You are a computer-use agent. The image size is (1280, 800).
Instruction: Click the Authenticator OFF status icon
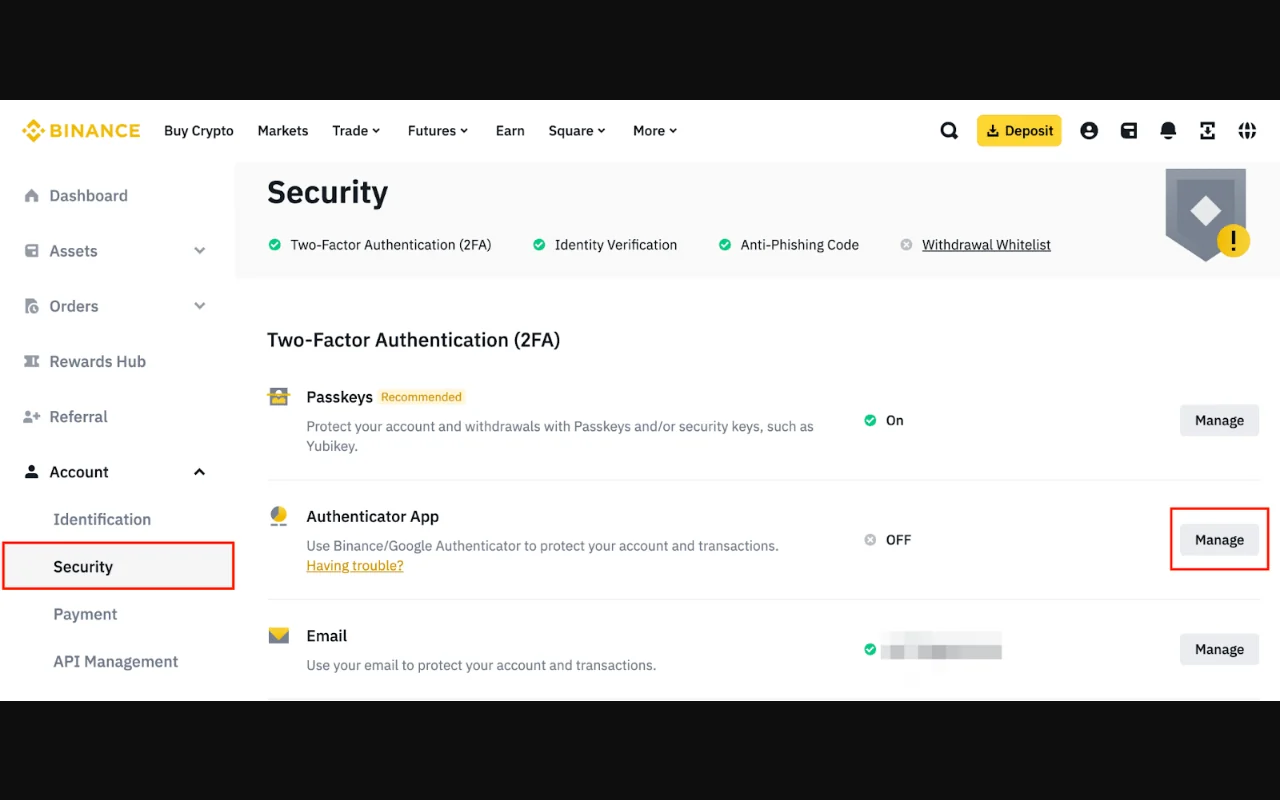(x=870, y=540)
